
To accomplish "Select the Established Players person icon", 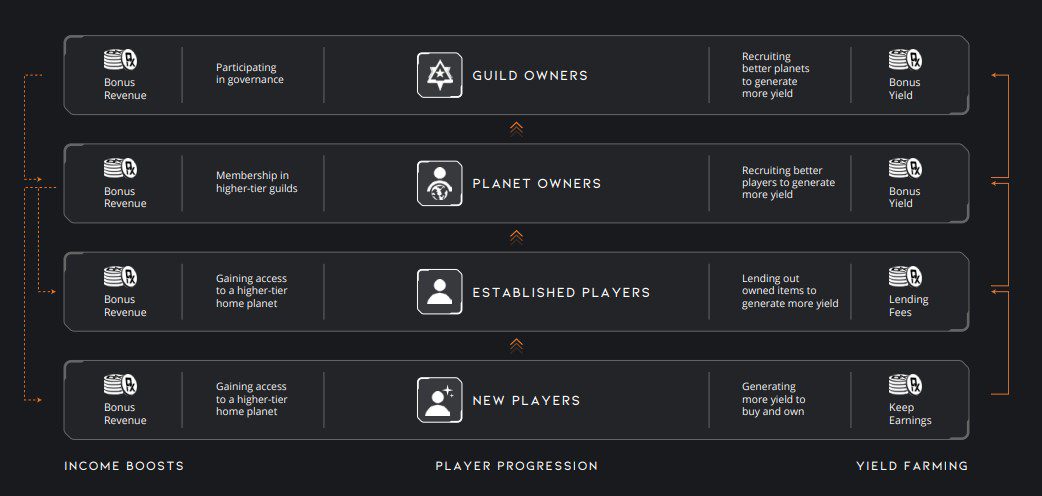I will 439,292.
